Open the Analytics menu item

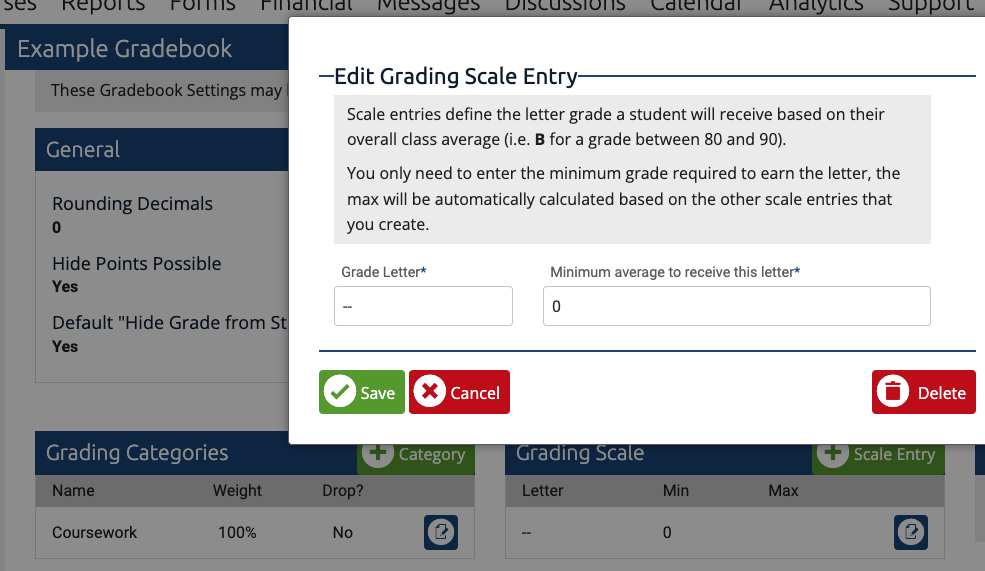click(816, 6)
